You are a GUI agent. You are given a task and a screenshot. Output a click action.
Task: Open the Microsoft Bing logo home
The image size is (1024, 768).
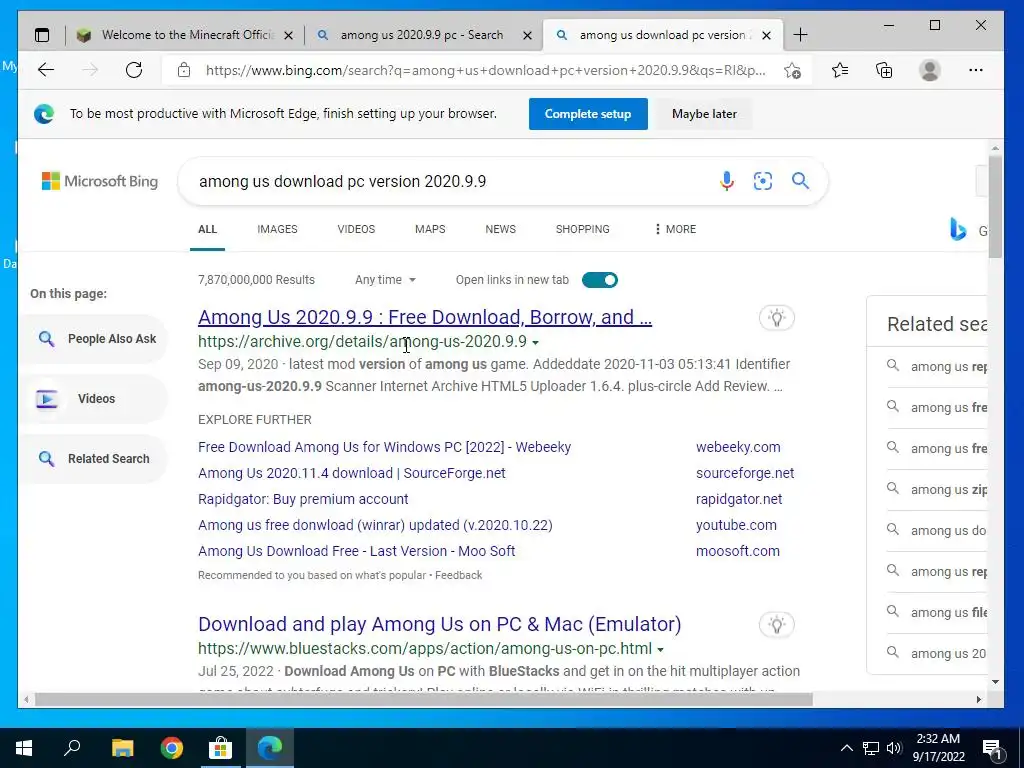coord(100,181)
